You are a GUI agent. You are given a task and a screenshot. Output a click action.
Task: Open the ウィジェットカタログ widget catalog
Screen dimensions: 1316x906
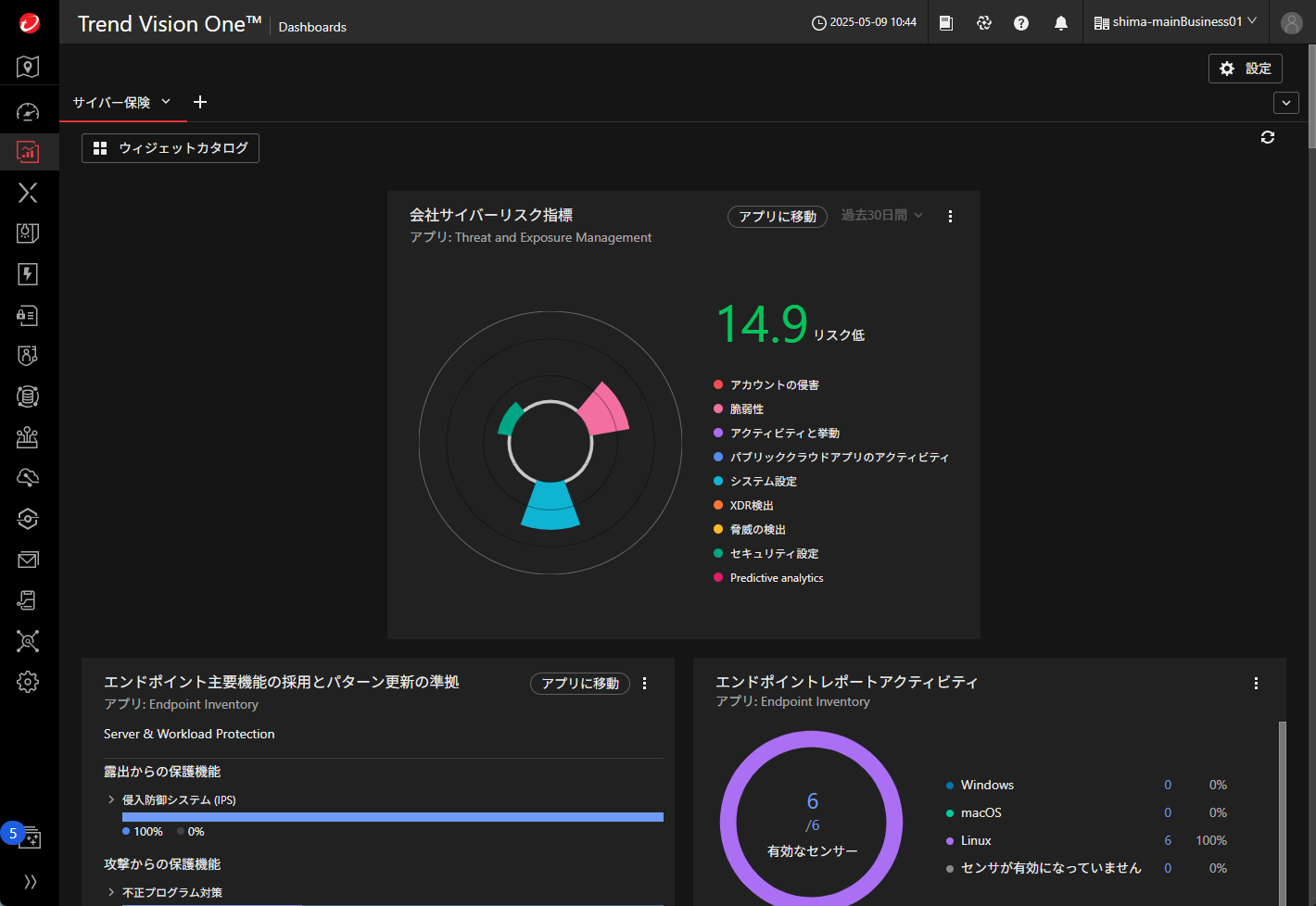point(171,148)
